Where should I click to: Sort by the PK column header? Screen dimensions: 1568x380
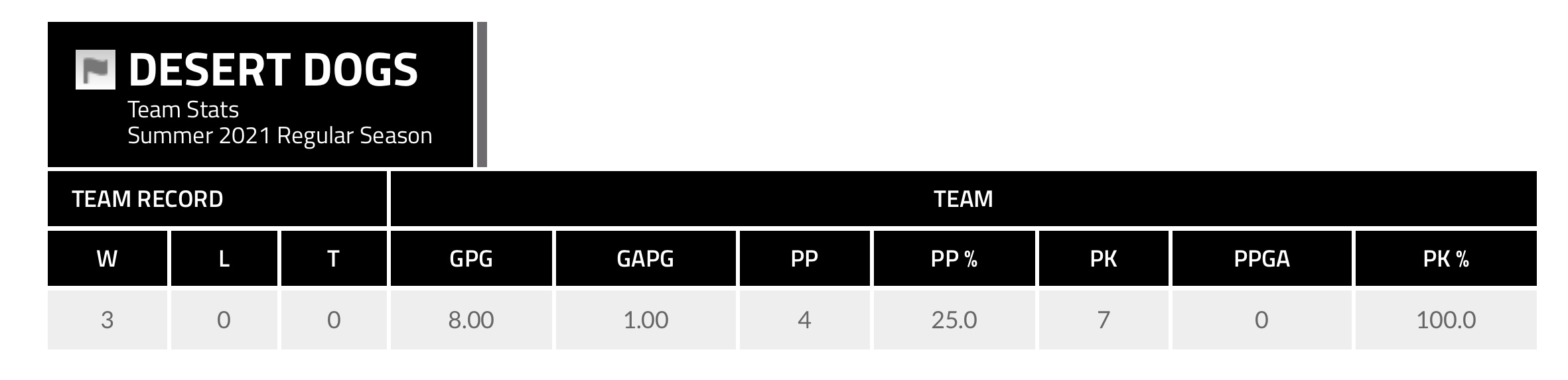pos(1104,259)
